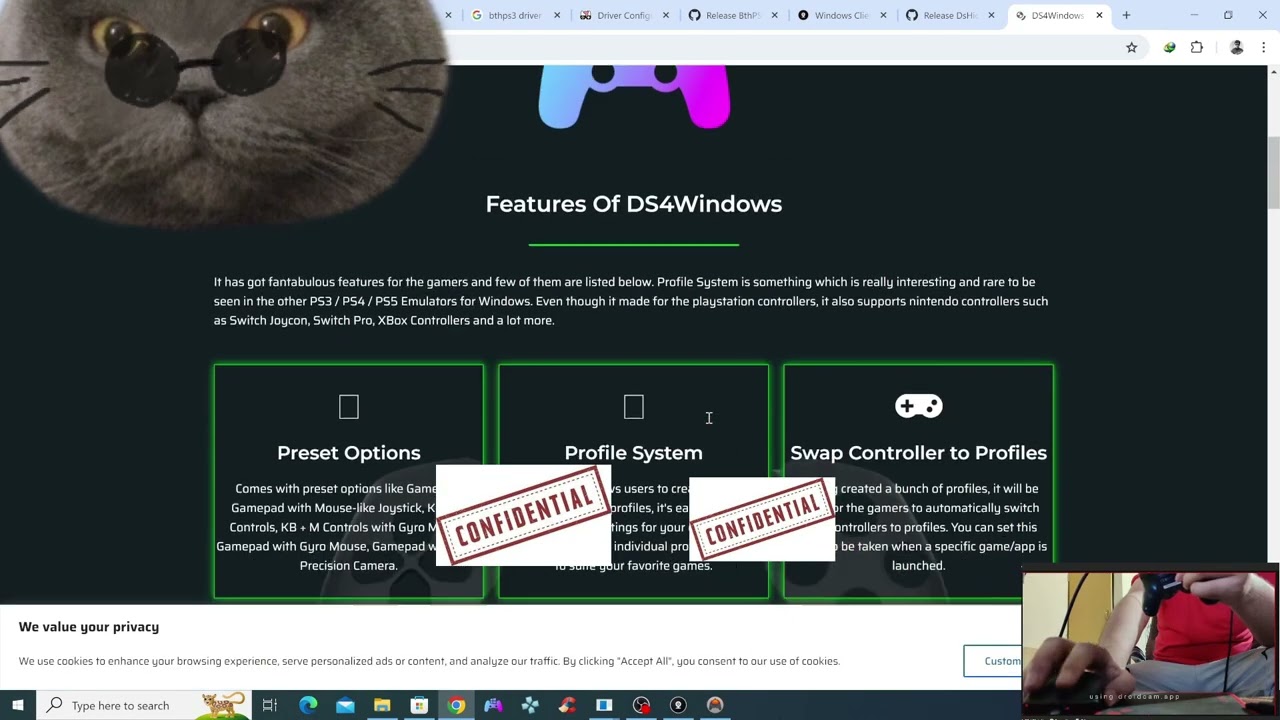Click the Profile System card icon

click(633, 407)
